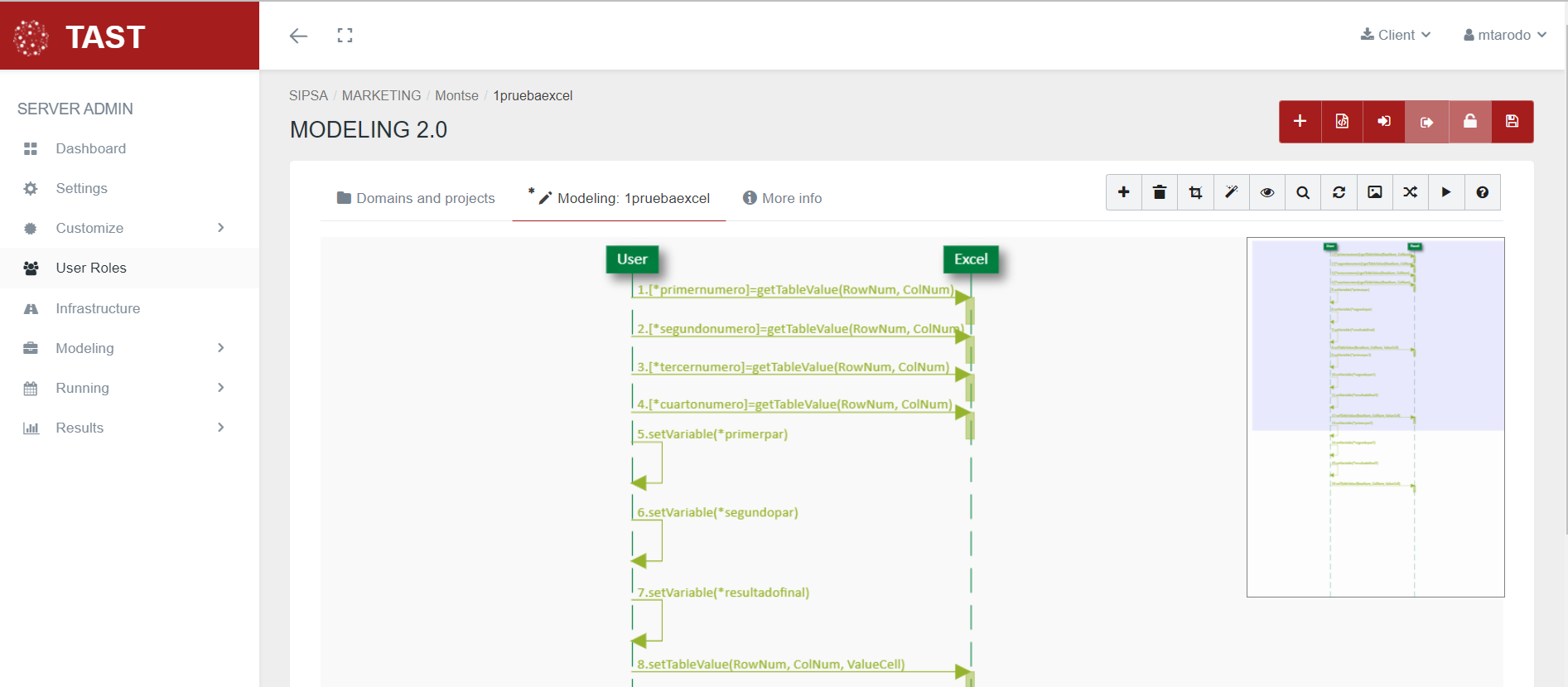Toggle the red unlock padlock button
This screenshot has height=687, width=1568.
coord(1470,122)
